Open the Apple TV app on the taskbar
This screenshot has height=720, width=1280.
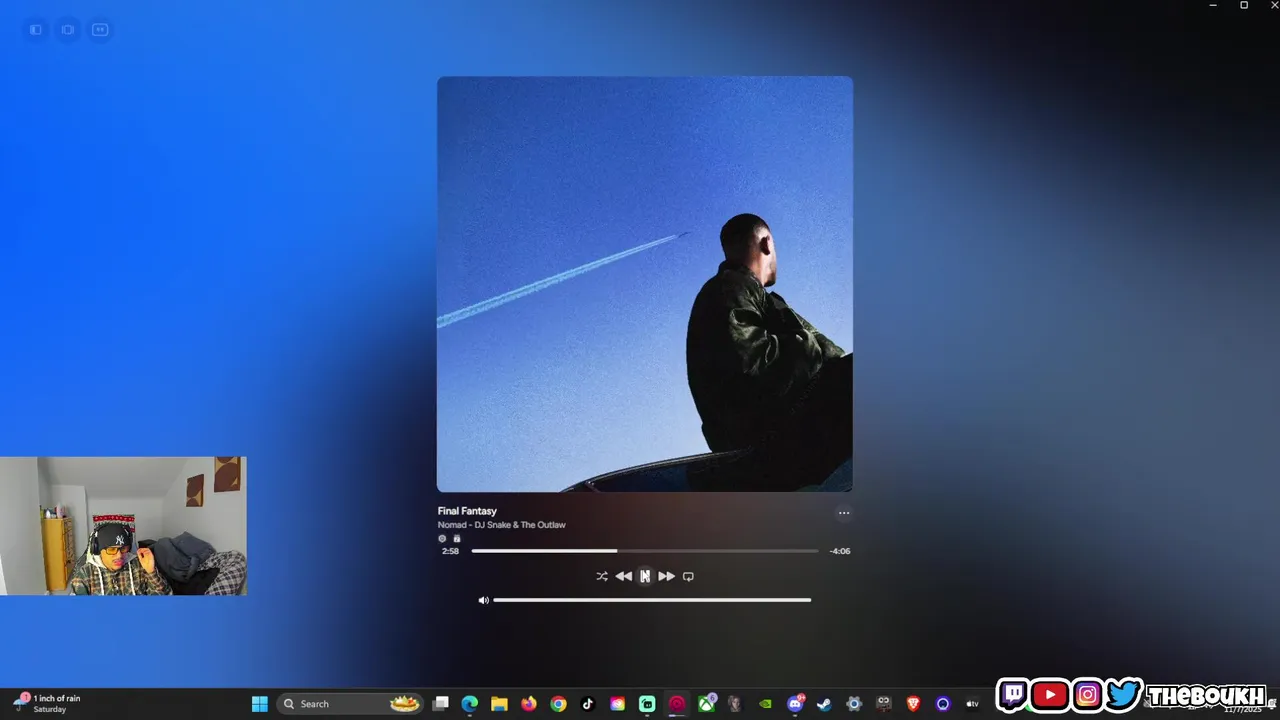point(972,704)
